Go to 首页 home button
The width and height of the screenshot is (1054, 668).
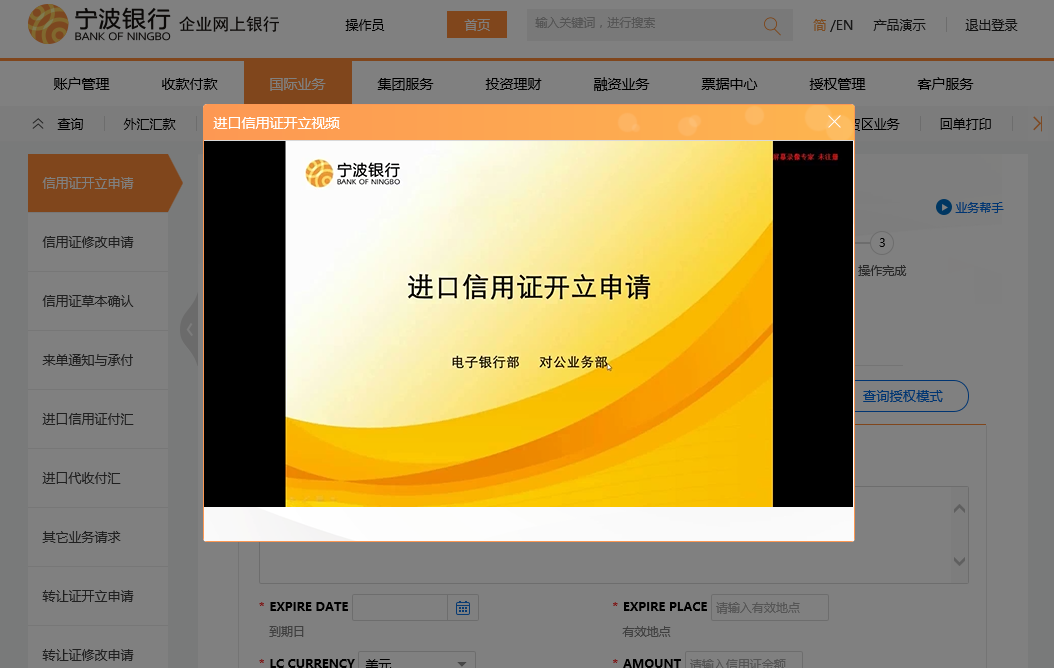tap(477, 25)
